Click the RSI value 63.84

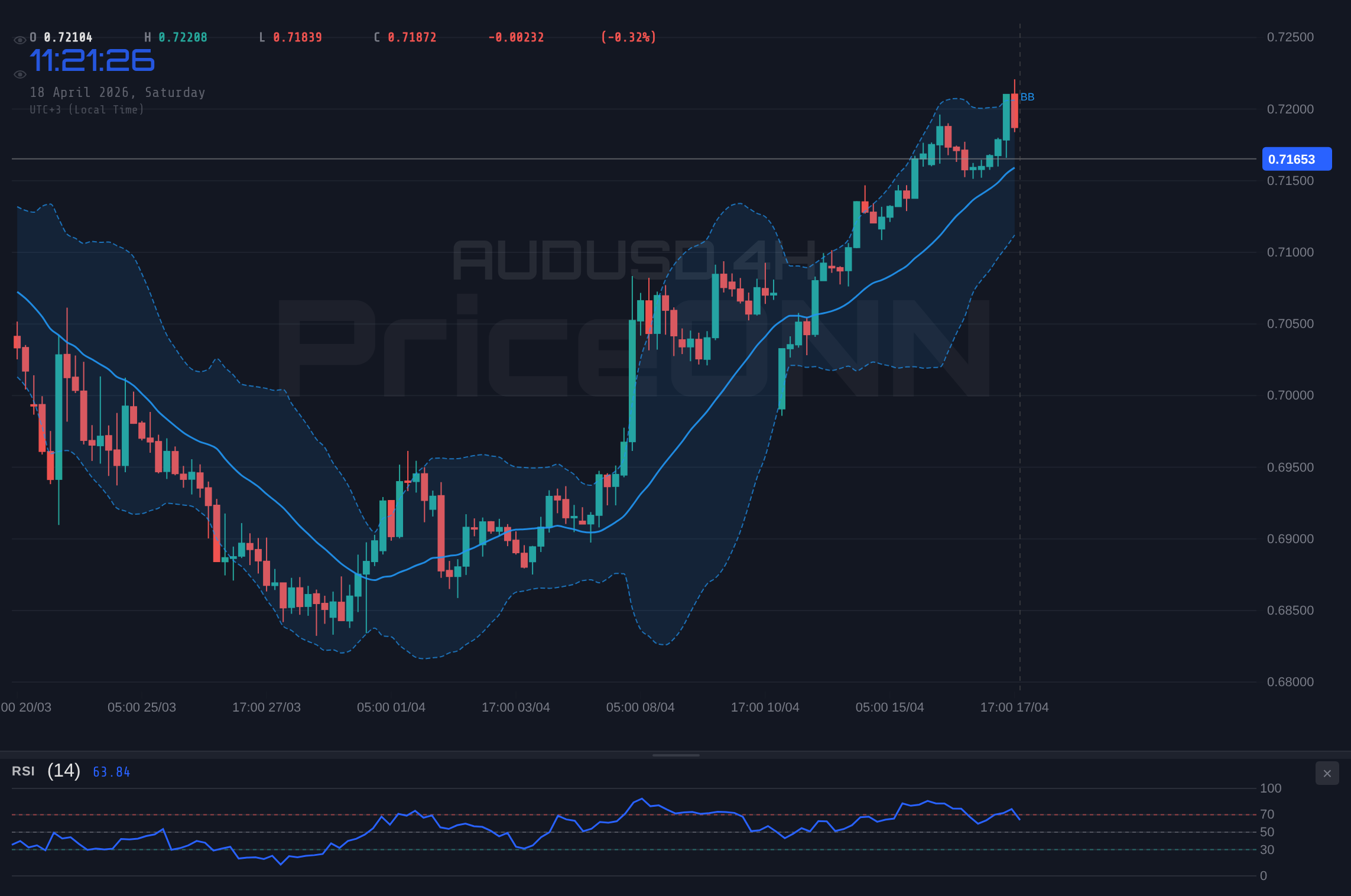[x=111, y=772]
